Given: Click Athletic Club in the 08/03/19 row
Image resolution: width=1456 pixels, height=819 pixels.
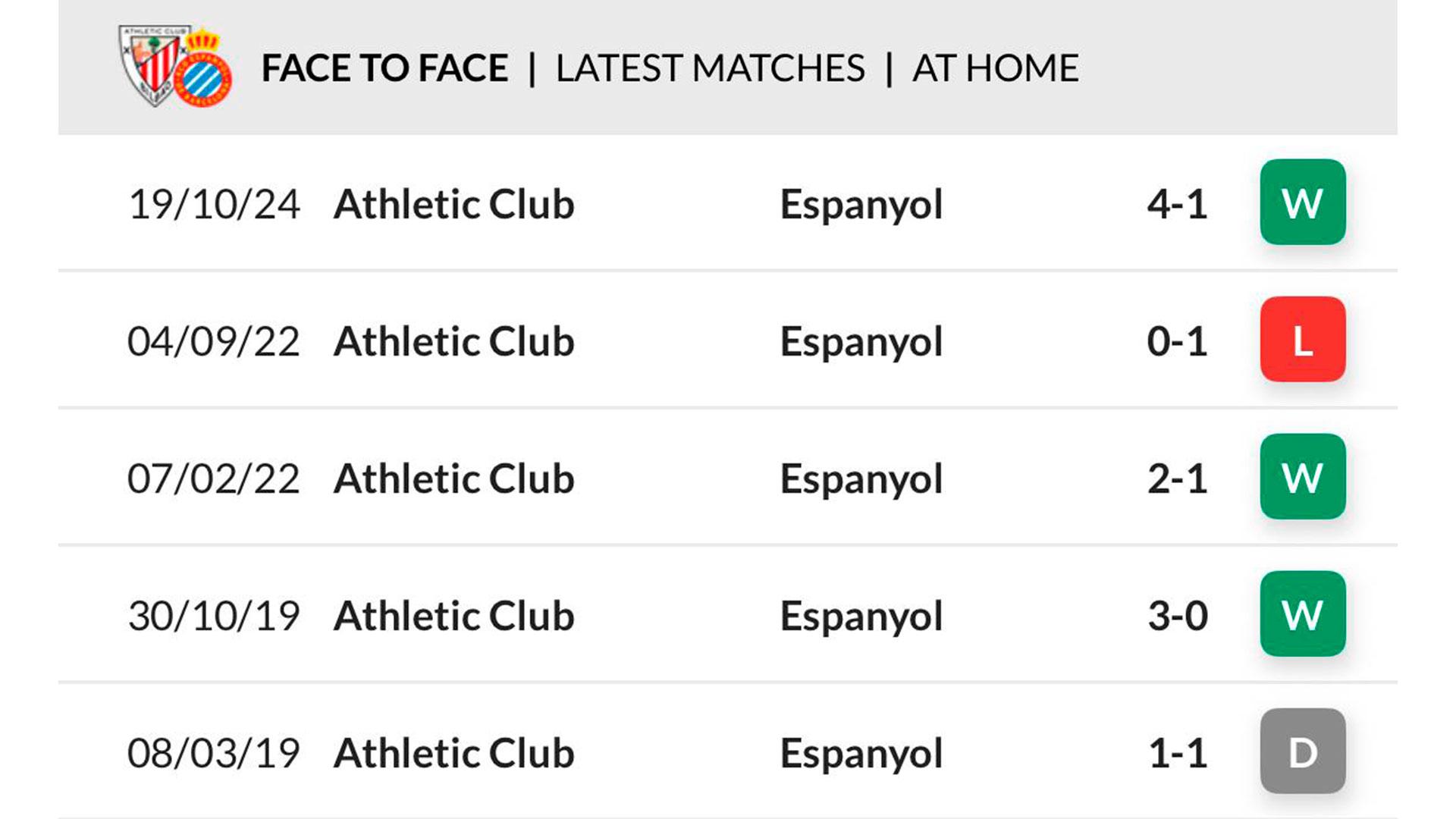Looking at the screenshot, I should [453, 753].
